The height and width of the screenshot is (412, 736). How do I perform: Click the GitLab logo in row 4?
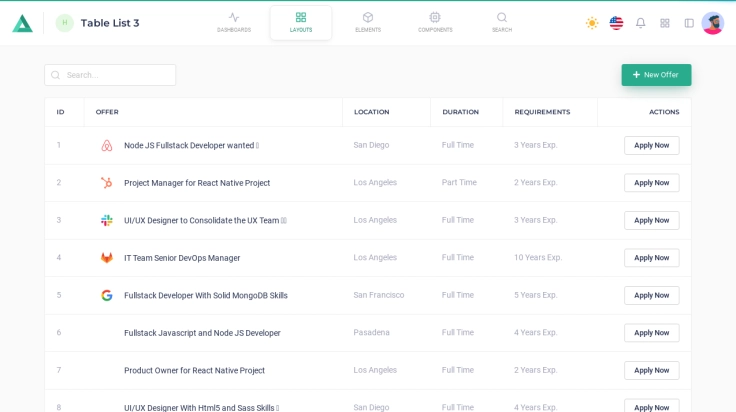pos(107,258)
